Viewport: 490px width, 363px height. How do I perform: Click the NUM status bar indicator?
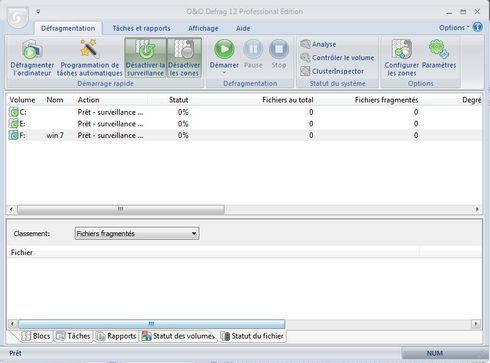click(435, 353)
